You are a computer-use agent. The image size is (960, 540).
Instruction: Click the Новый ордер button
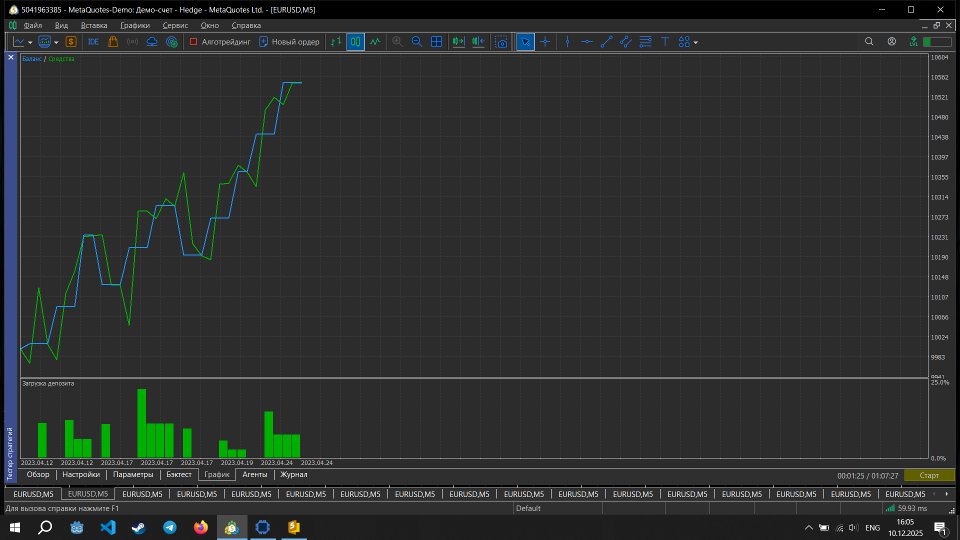tap(289, 42)
